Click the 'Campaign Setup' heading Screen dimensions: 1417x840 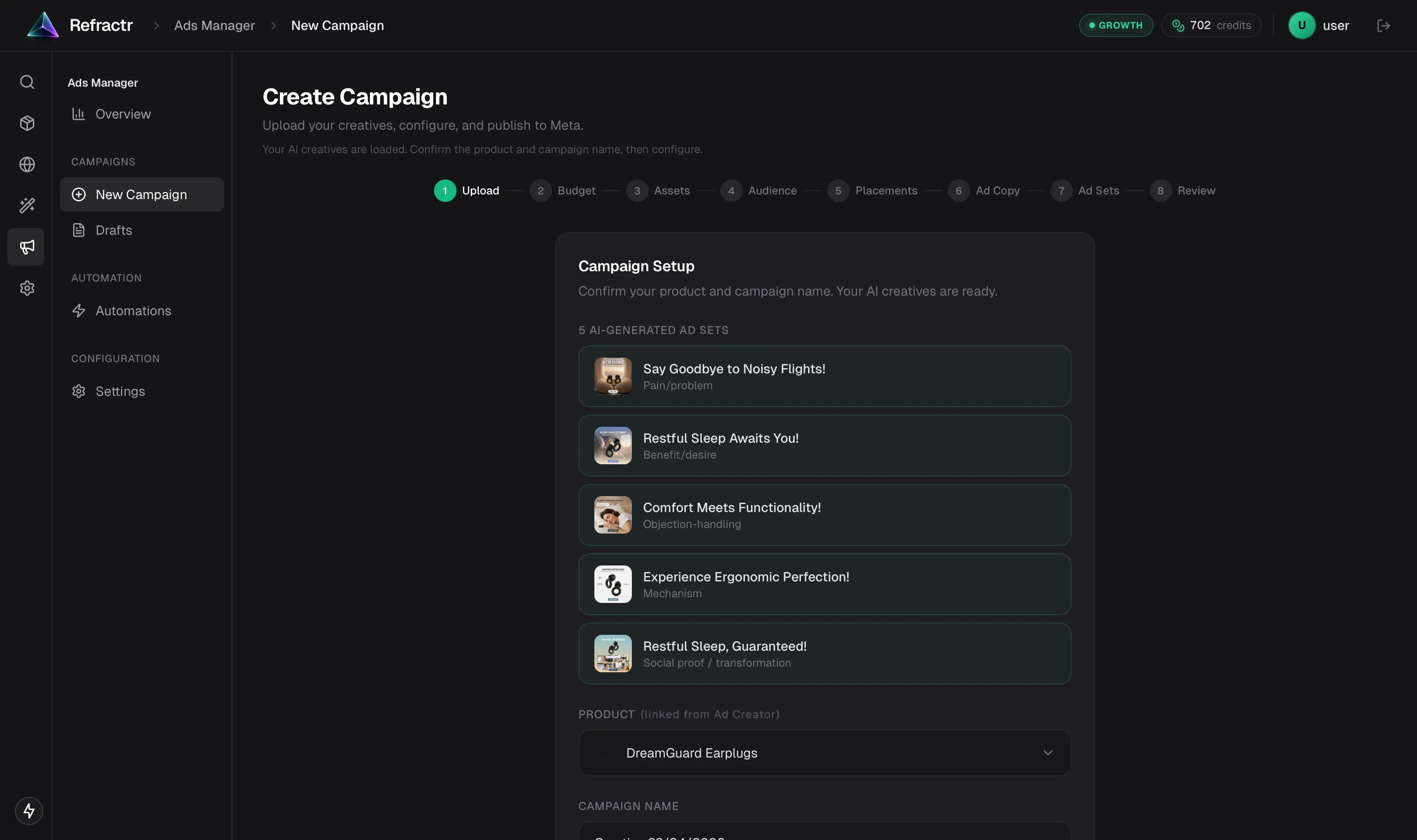coord(636,266)
